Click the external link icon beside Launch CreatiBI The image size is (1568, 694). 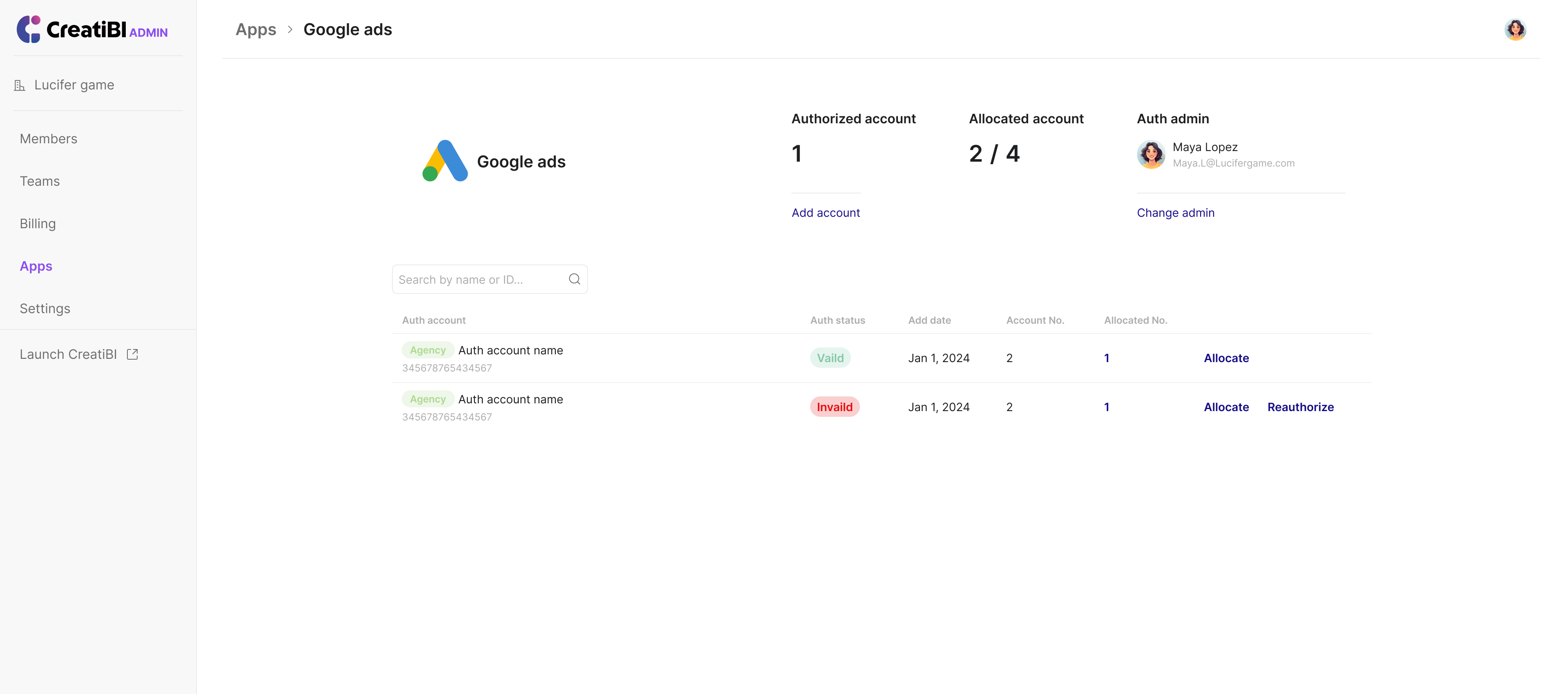click(132, 354)
